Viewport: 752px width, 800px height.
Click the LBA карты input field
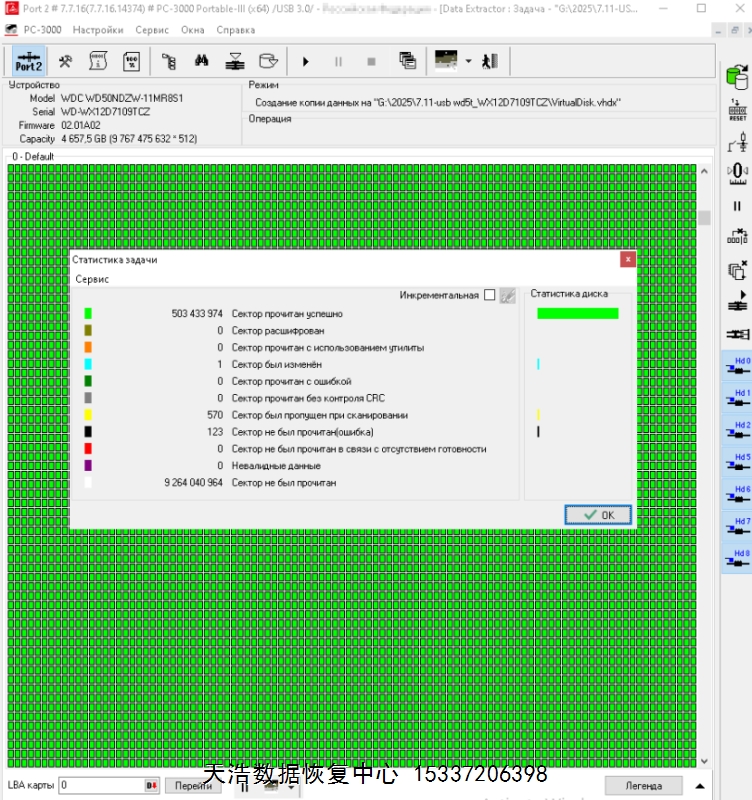[100, 785]
